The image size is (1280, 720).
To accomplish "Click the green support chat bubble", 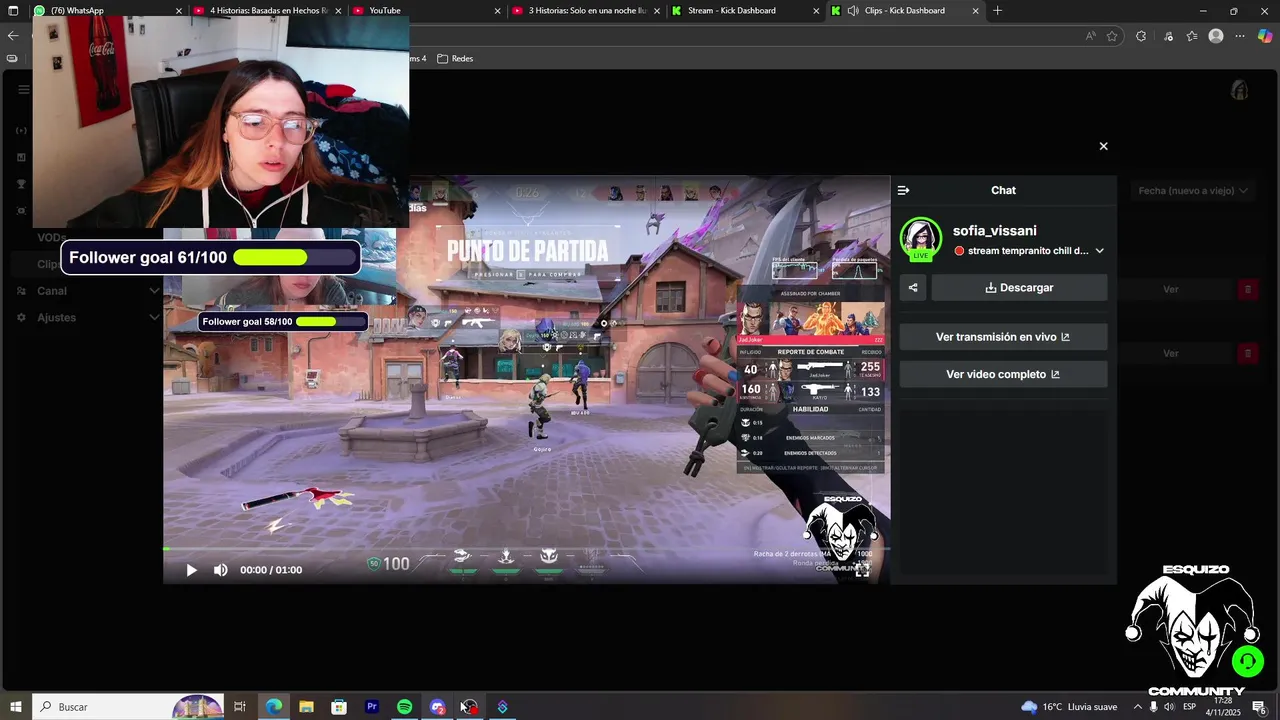I will [1247, 661].
